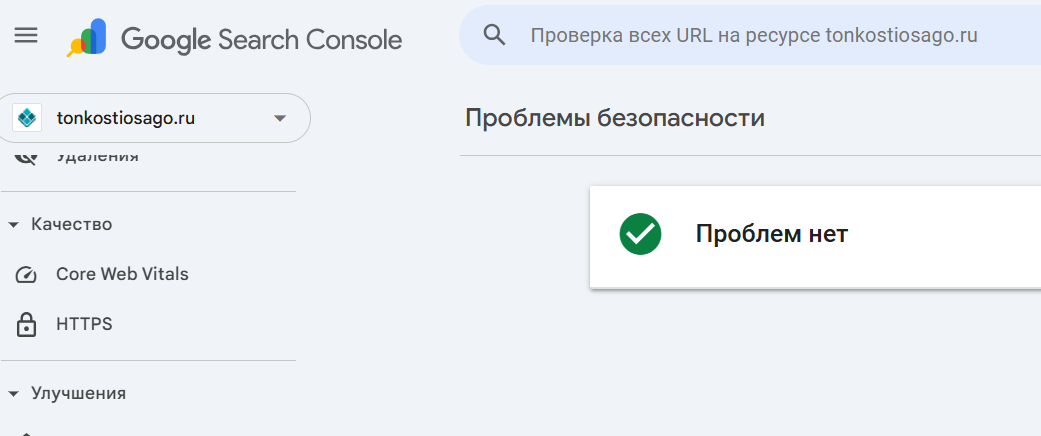This screenshot has width=1041, height=436.
Task: Click the HTTPS padlock icon
Action: [26, 325]
